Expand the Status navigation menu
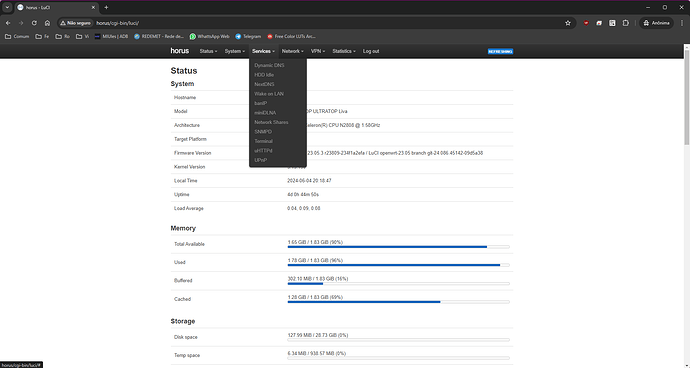Screen dimensions: 690x368 pyautogui.click(x=208, y=52)
